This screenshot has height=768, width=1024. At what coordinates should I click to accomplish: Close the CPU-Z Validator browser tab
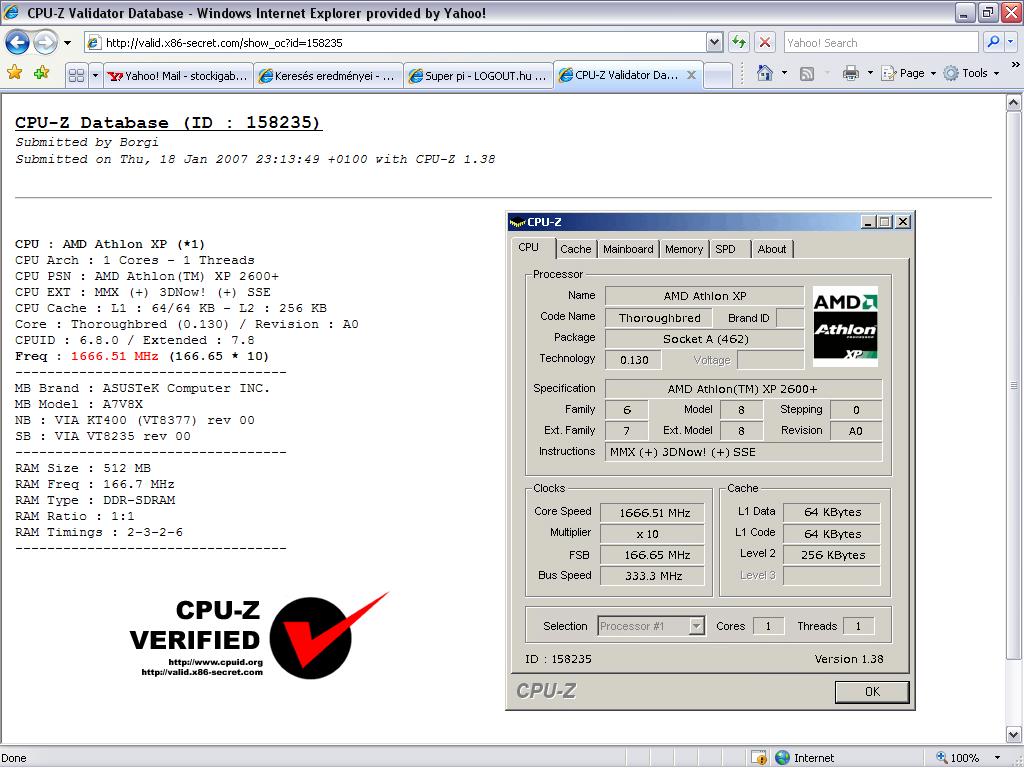click(x=691, y=75)
